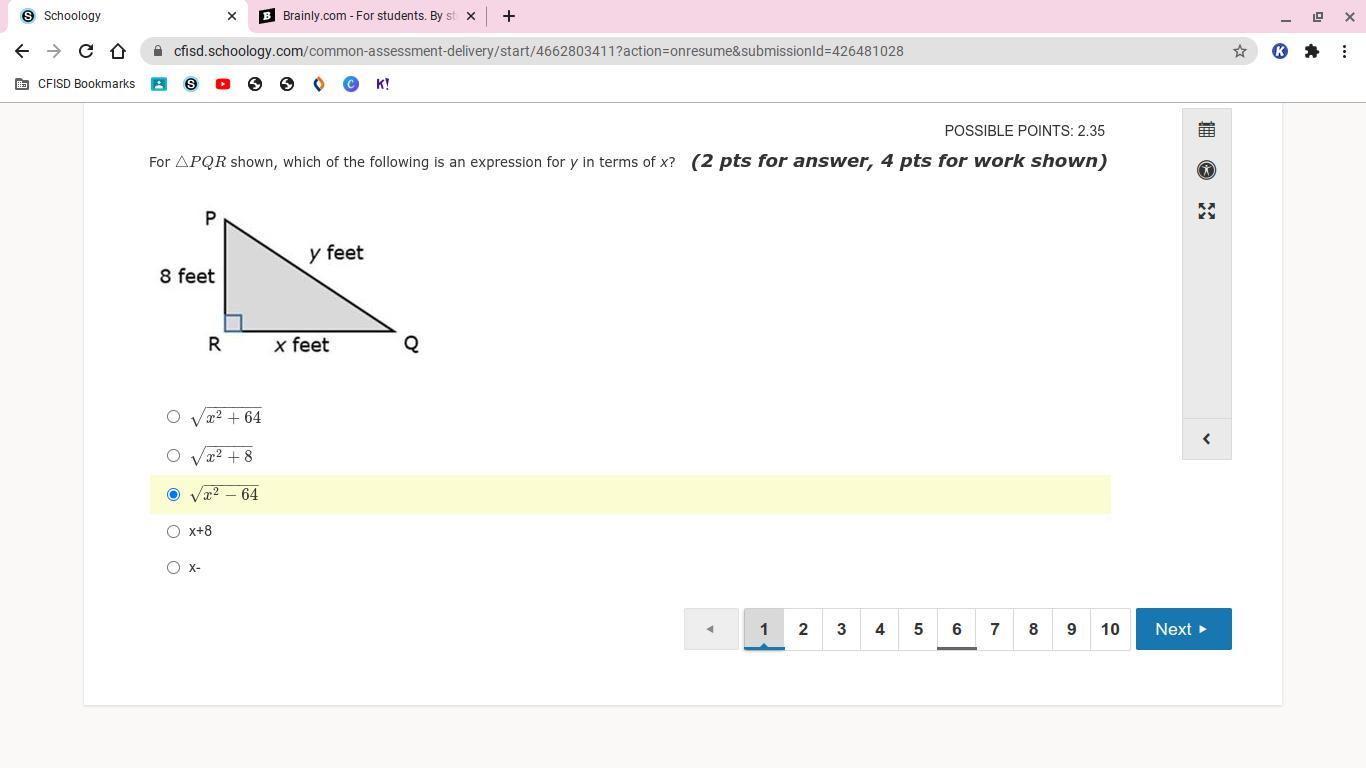Toggle fullscreen mode icon in sidebar
The height and width of the screenshot is (768, 1366).
pyautogui.click(x=1206, y=211)
